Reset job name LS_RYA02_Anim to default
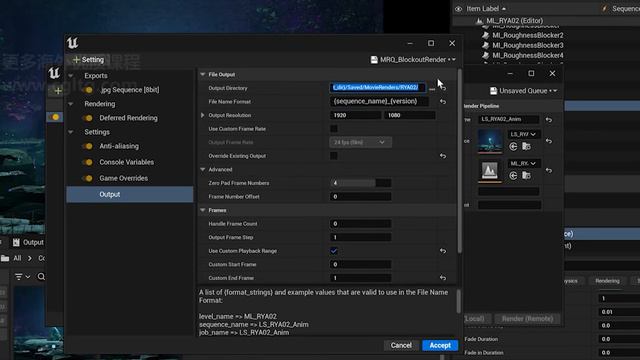The width and height of the screenshot is (640, 360). tap(549, 120)
